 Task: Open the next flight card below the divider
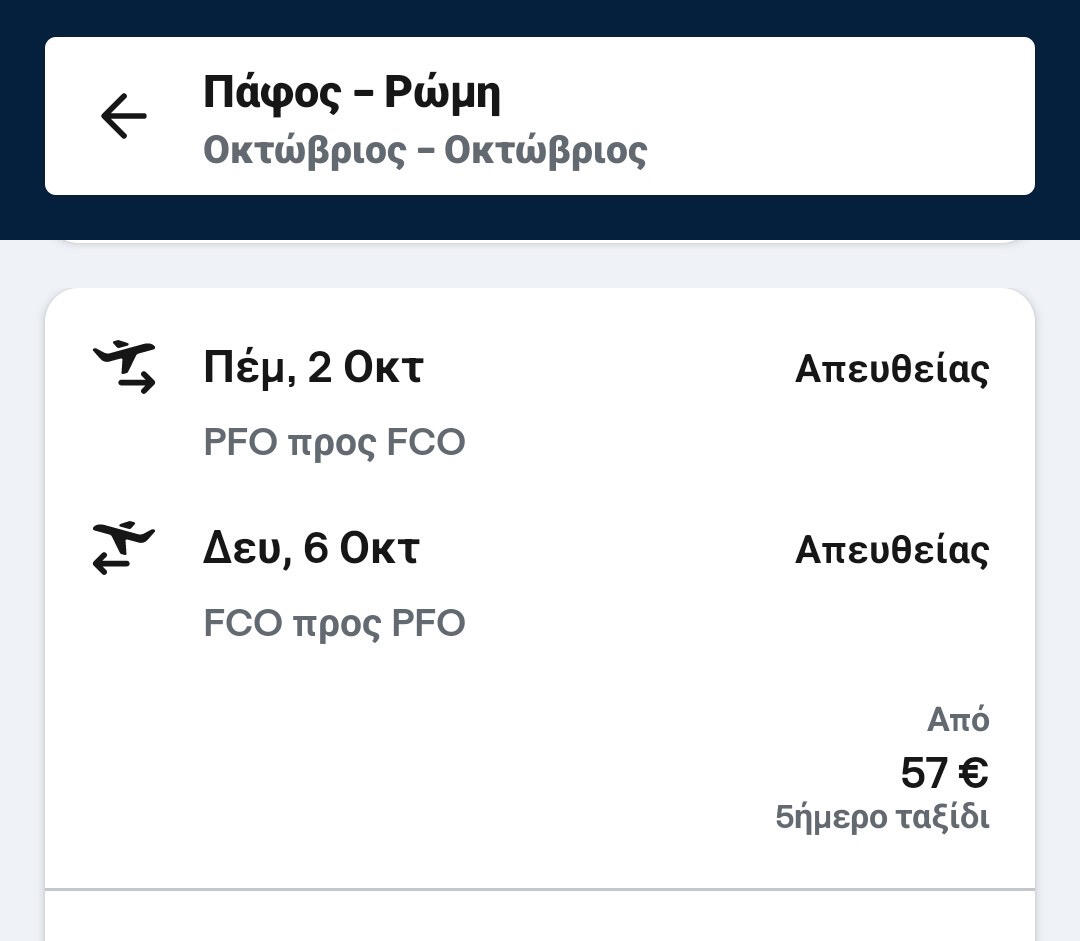pos(540,918)
